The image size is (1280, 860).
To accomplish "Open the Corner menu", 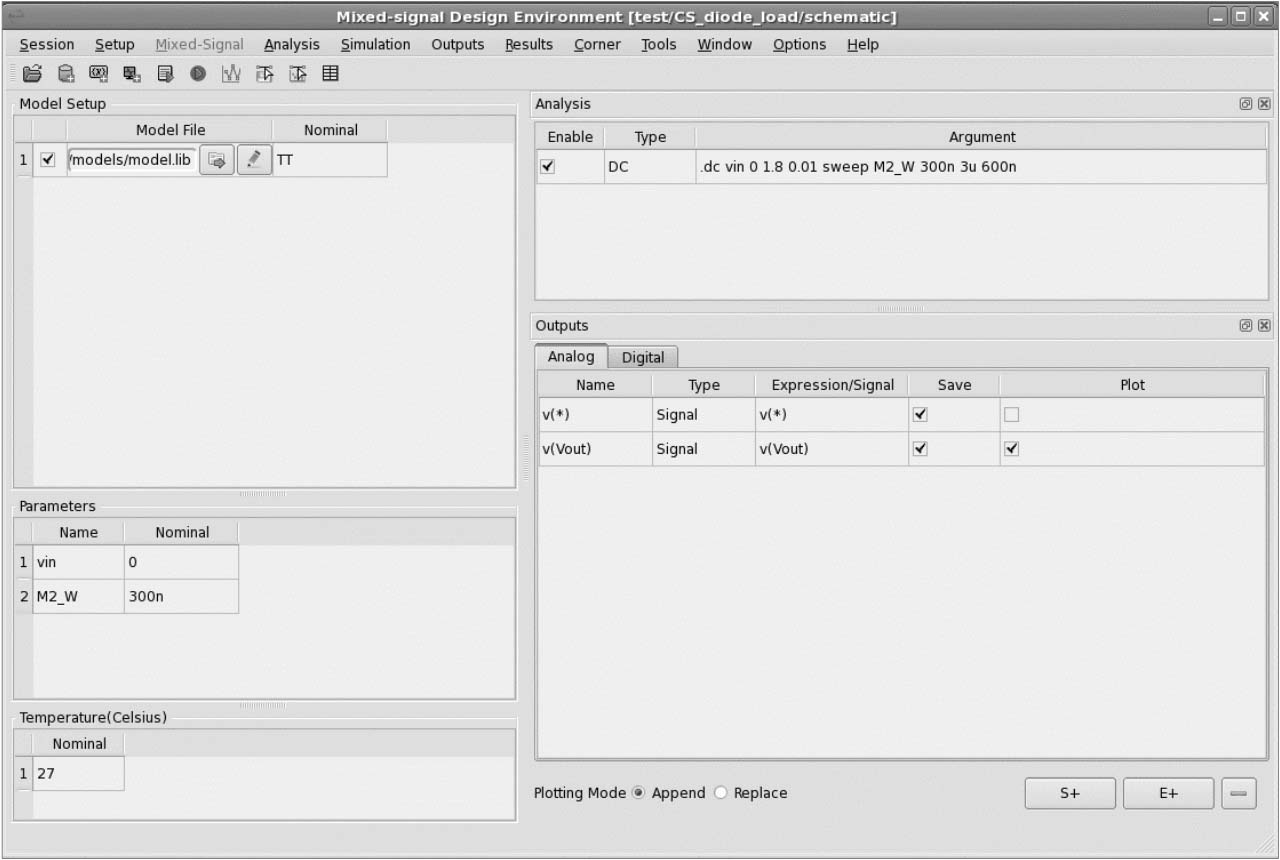I will 597,44.
